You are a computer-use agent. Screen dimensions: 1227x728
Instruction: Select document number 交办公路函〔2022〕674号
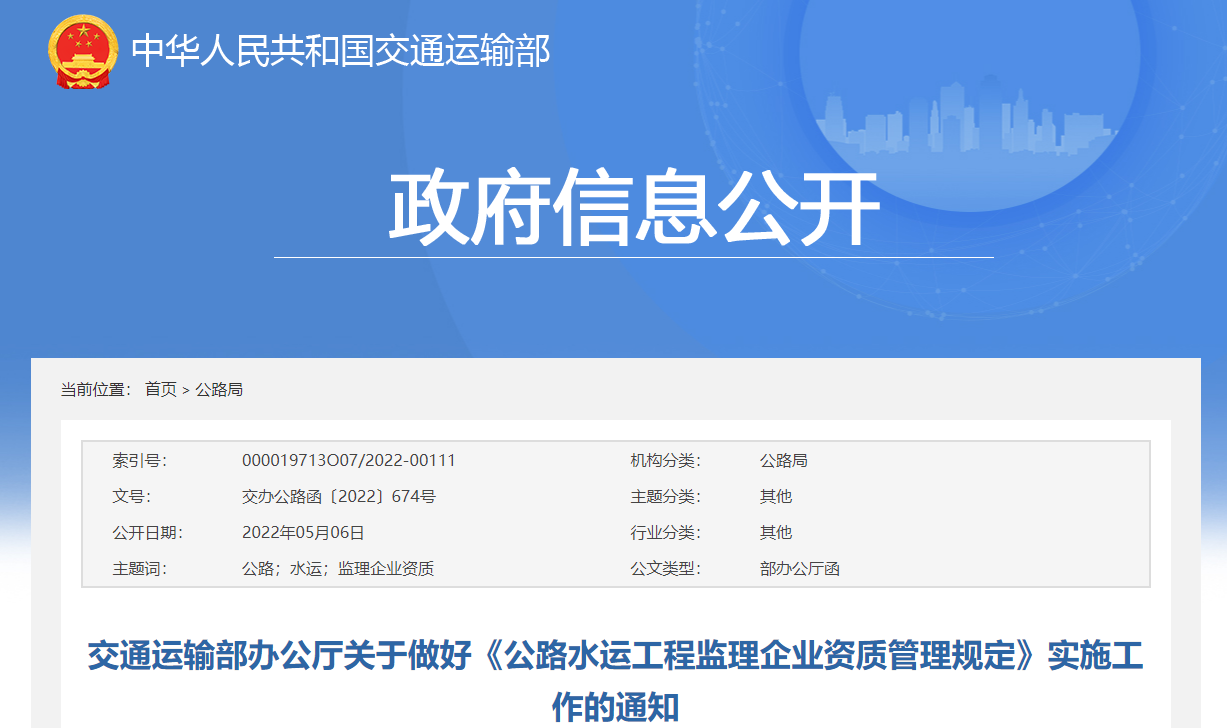(338, 497)
